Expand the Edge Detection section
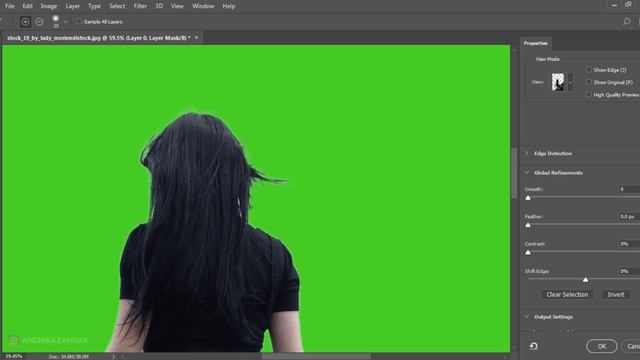The width and height of the screenshot is (640, 360). (527, 153)
